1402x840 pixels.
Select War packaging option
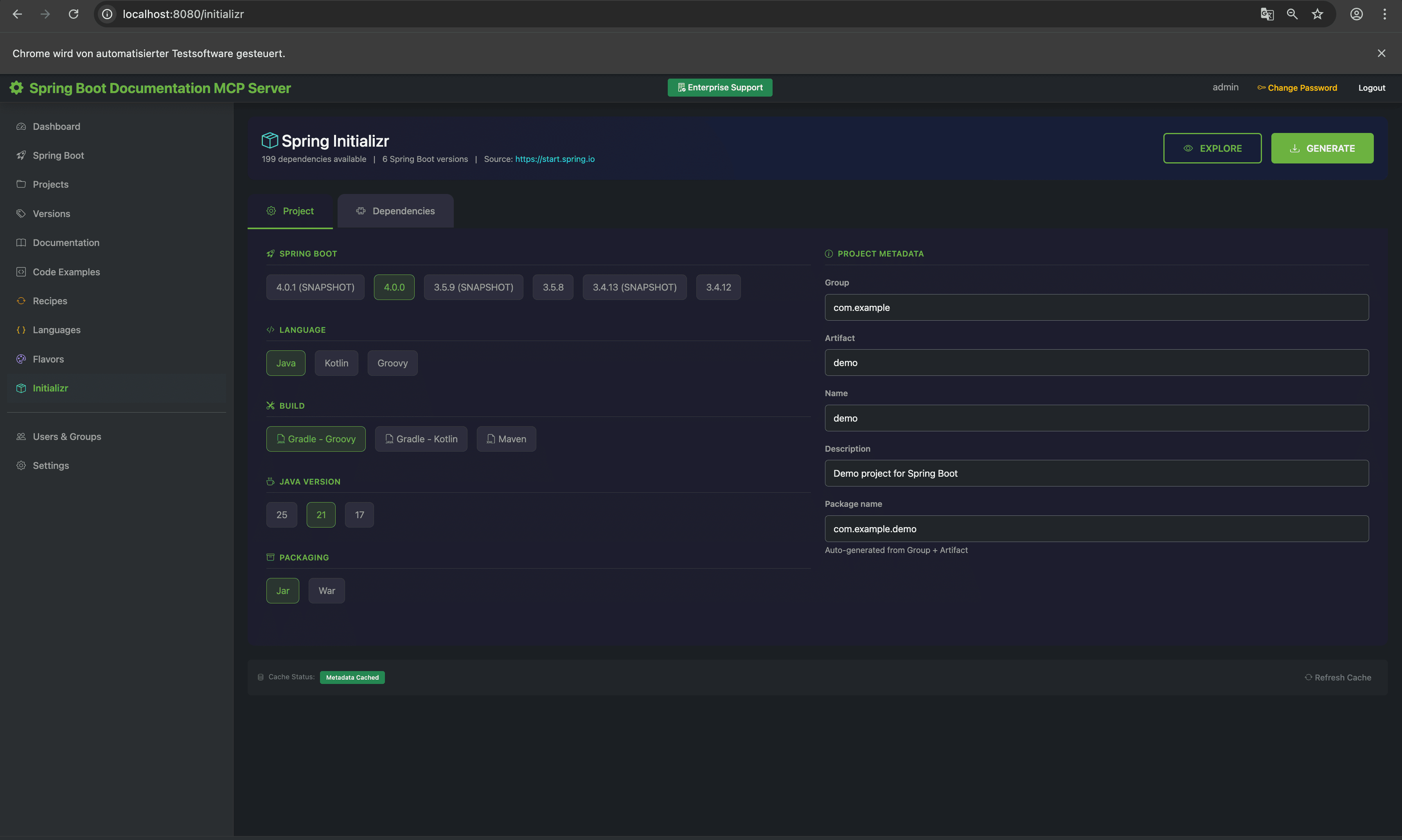point(327,591)
